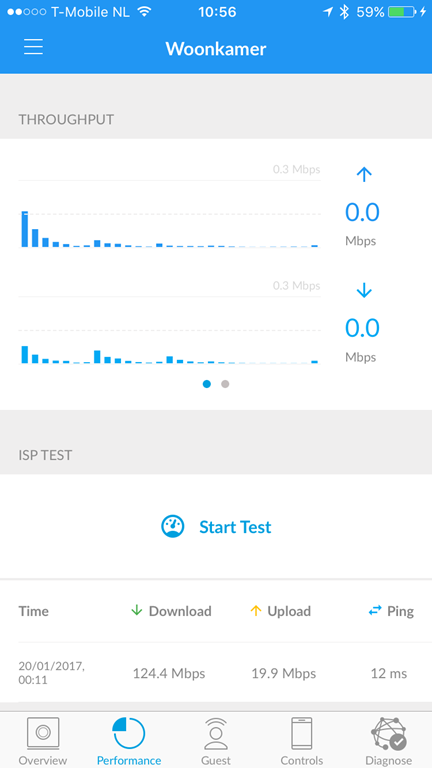Open the Diagnose network icon

[388, 733]
